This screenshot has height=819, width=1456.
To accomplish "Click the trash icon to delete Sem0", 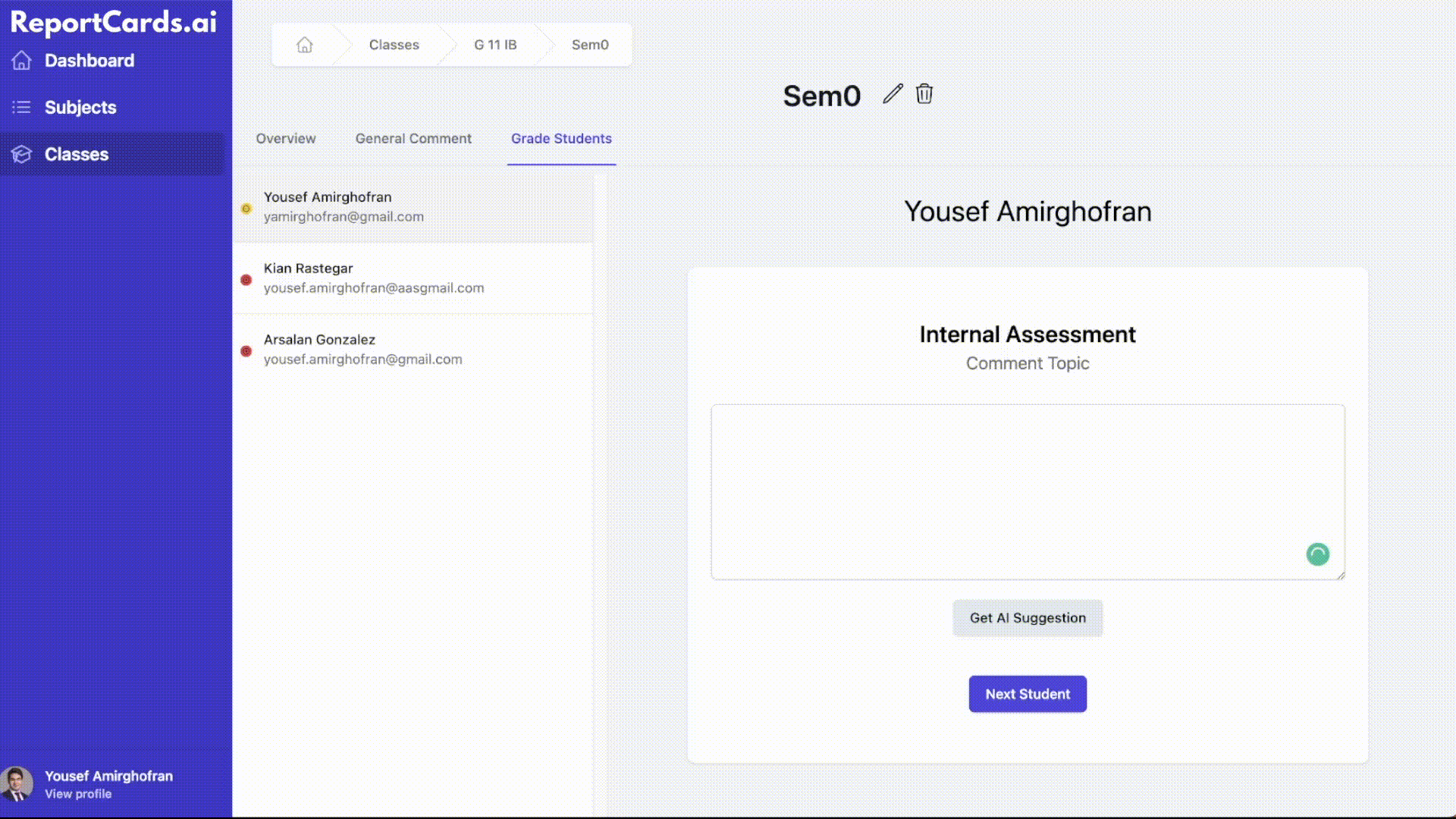I will [924, 94].
